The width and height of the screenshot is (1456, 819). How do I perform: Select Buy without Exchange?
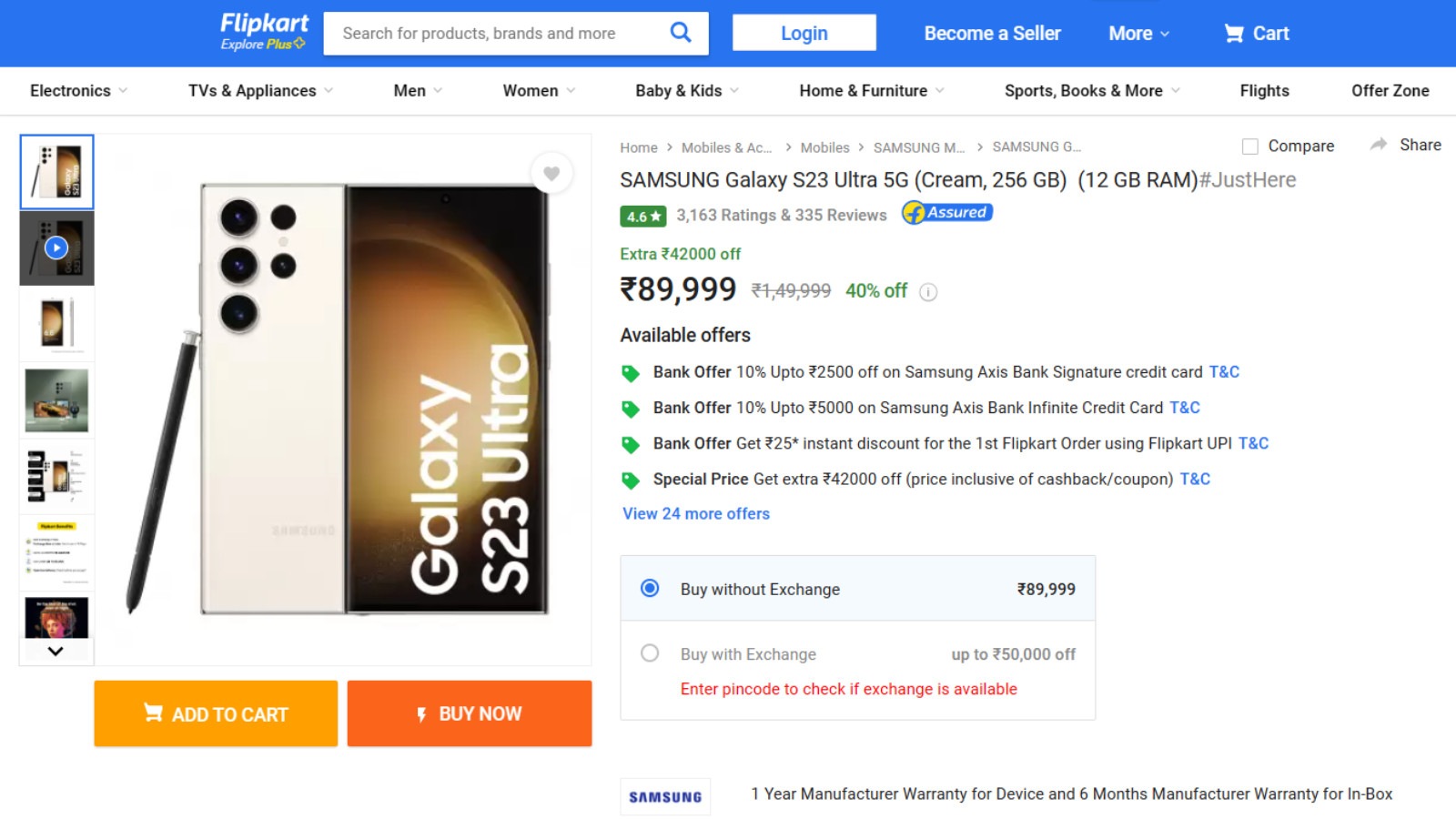click(x=648, y=589)
